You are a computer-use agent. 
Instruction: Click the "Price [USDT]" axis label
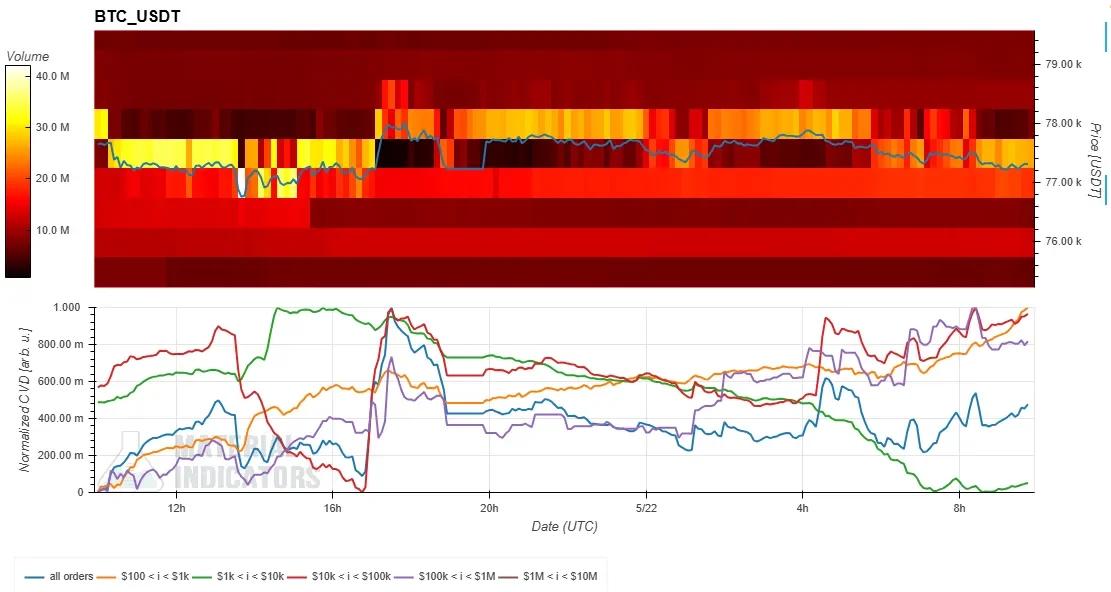[x=1095, y=161]
